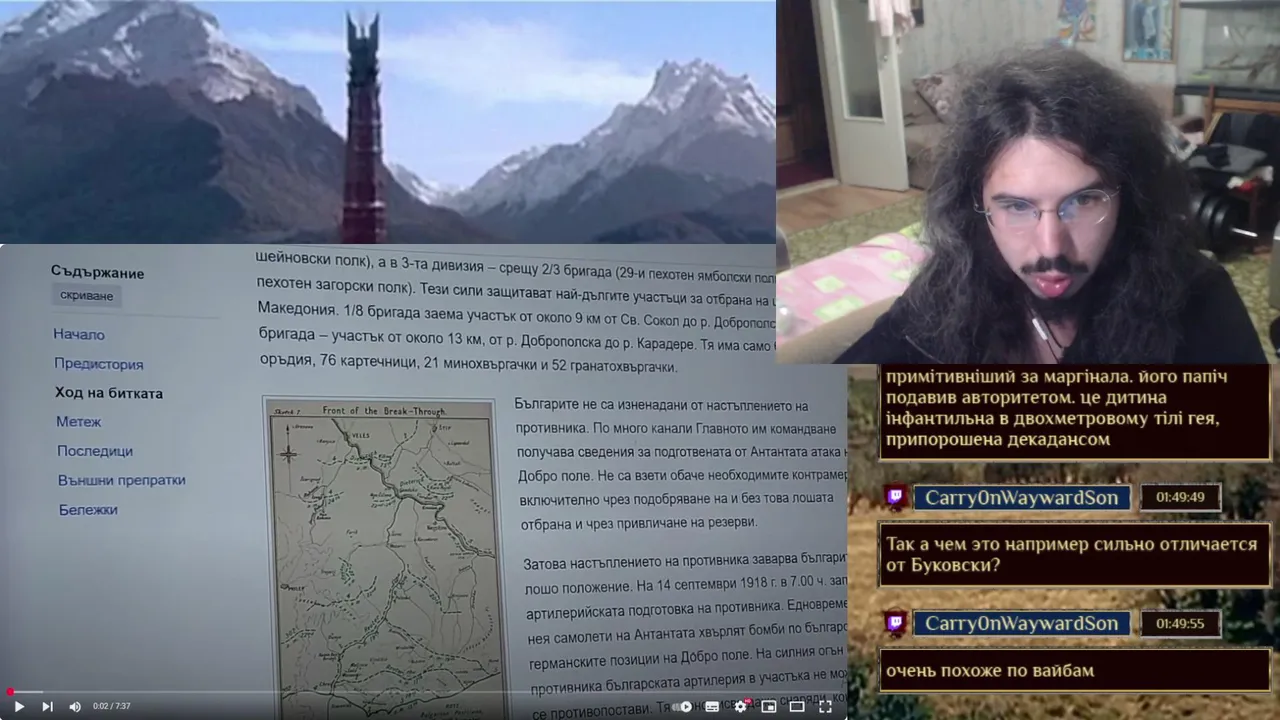
Task: Click the 01:49:49 chat timestamp
Action: 1181,497
